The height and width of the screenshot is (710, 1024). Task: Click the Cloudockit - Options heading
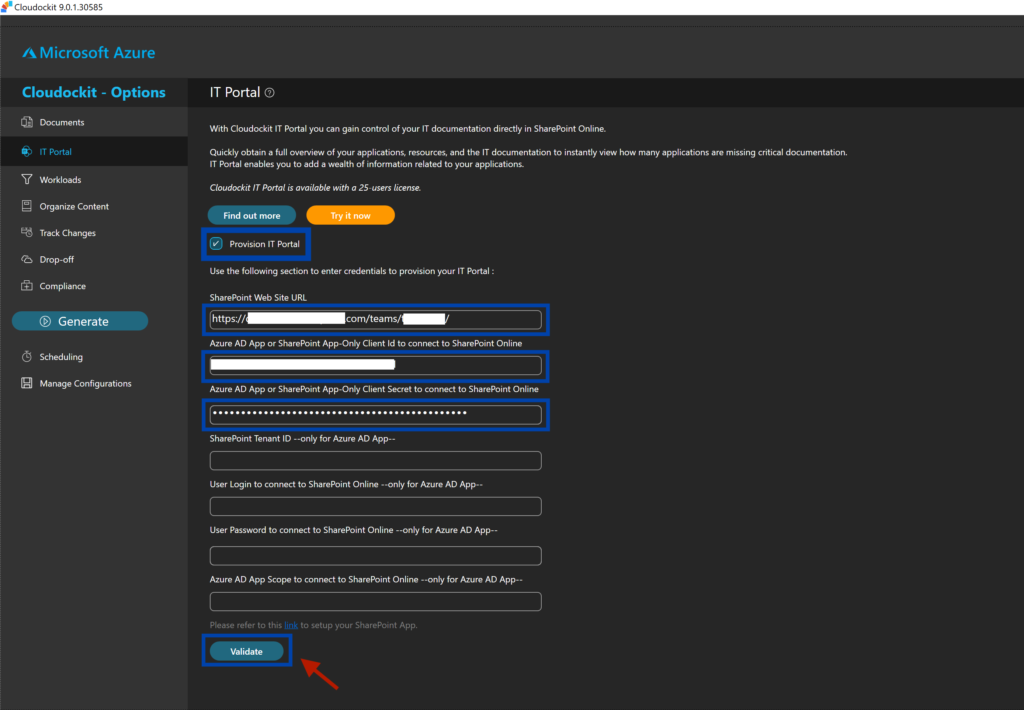(93, 92)
